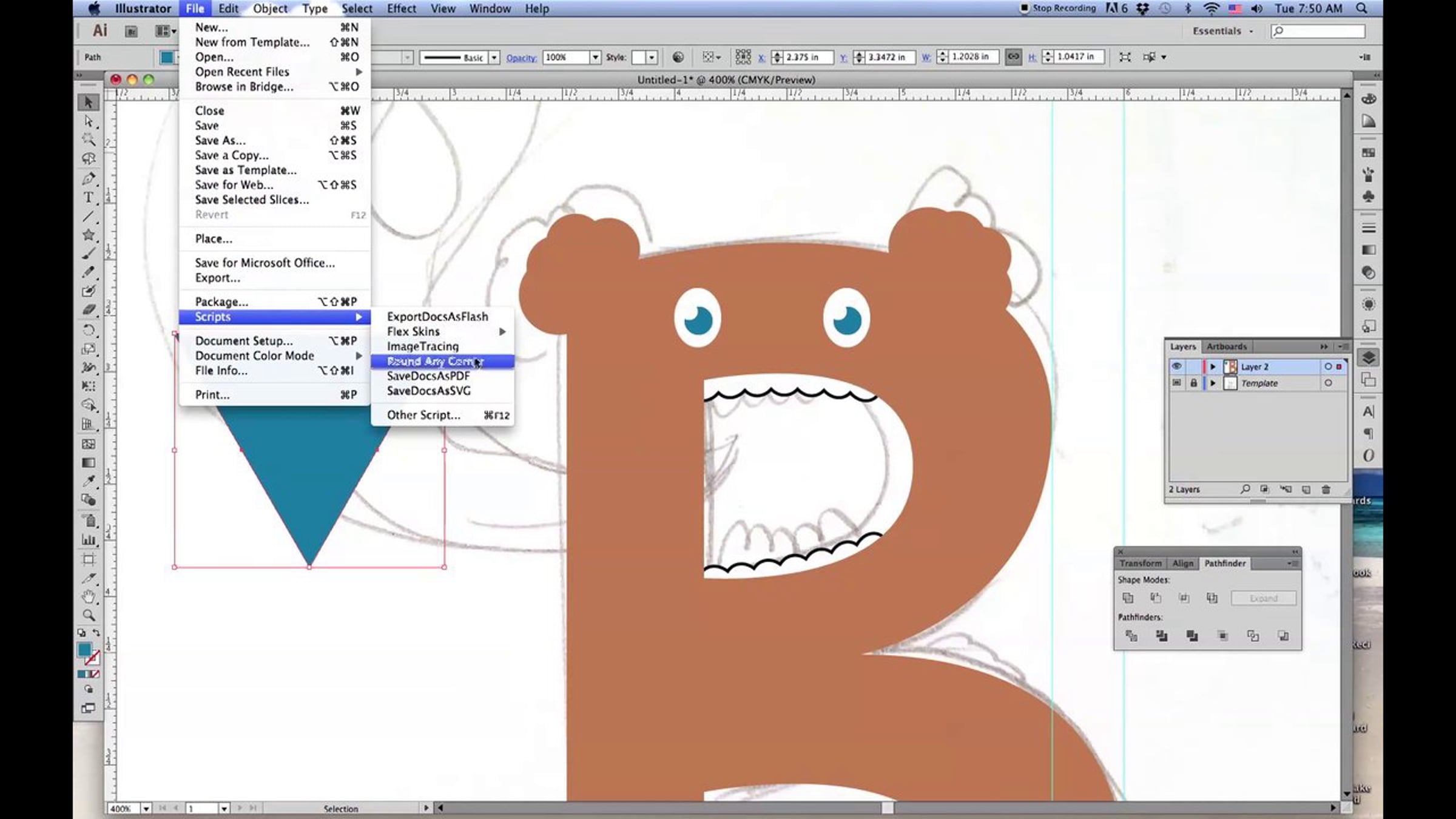Open the Opacity percentage dropdown
Screen dimensions: 1456x819
tap(595, 57)
